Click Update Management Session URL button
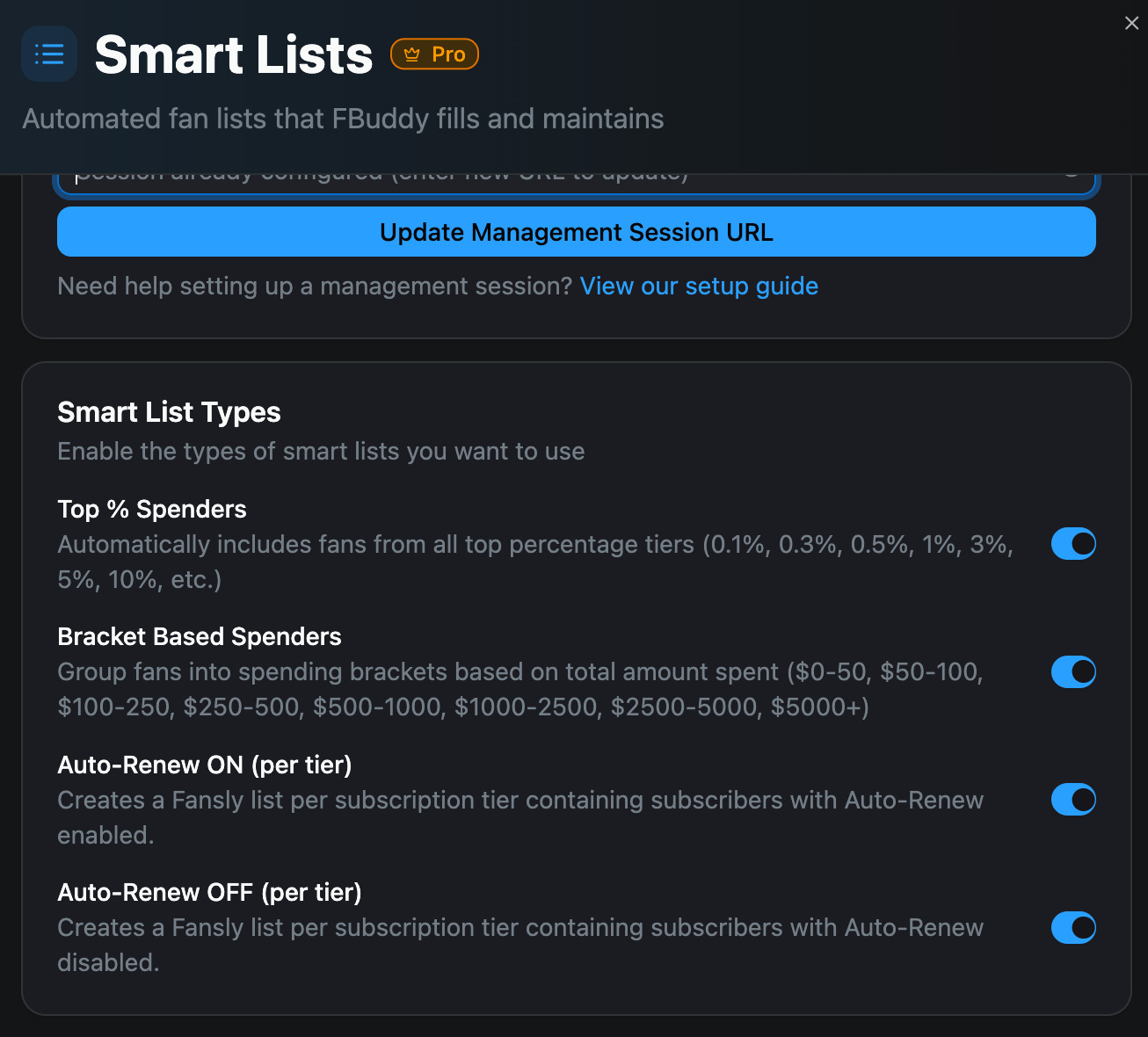This screenshot has width=1148, height=1037. click(577, 232)
